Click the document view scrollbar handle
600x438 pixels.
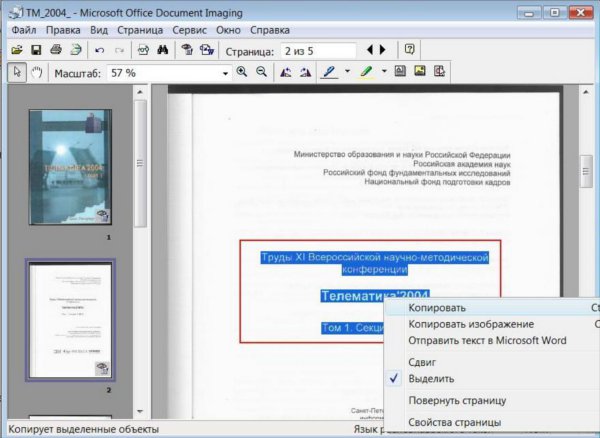tap(586, 171)
